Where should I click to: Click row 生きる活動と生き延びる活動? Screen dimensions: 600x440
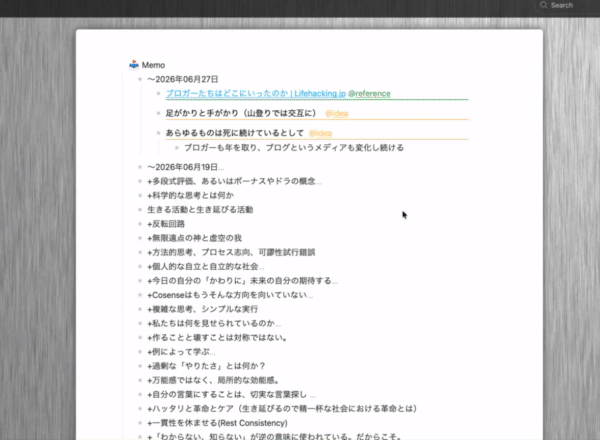(200, 210)
